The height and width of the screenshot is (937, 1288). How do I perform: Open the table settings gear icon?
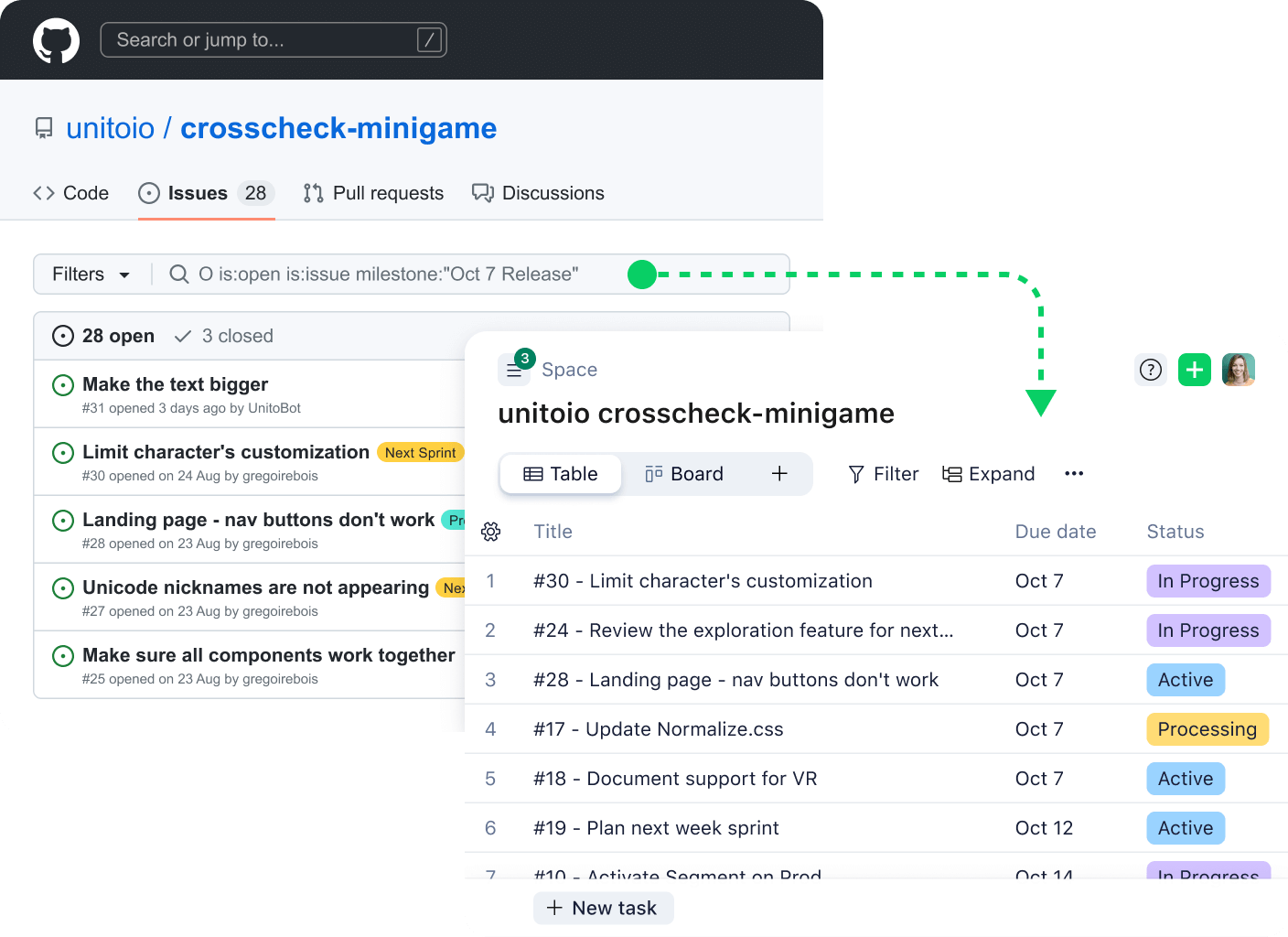(491, 532)
